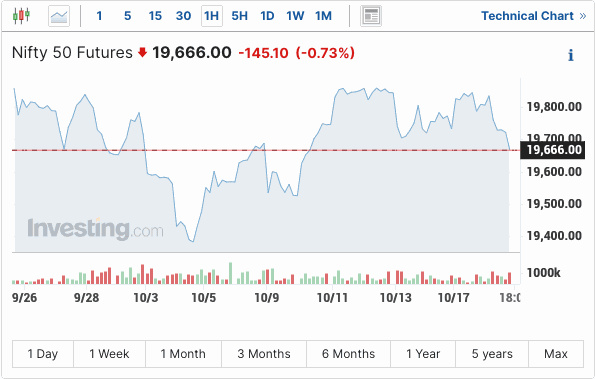This screenshot has width=595, height=379.
Task: Switch to area chart view
Action: (59, 16)
